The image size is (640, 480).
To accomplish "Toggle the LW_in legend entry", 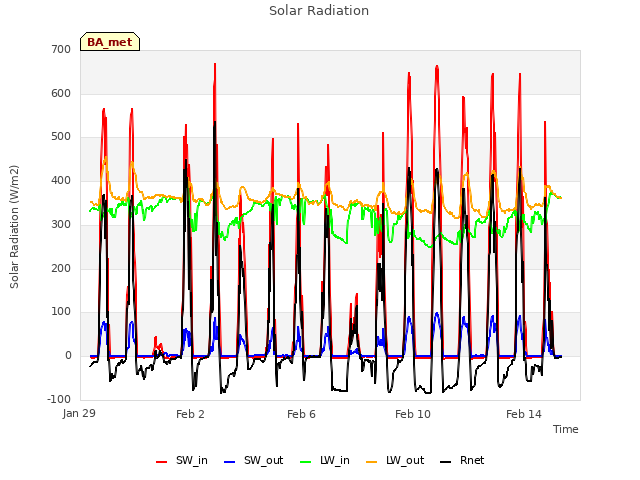I will tap(324, 460).
